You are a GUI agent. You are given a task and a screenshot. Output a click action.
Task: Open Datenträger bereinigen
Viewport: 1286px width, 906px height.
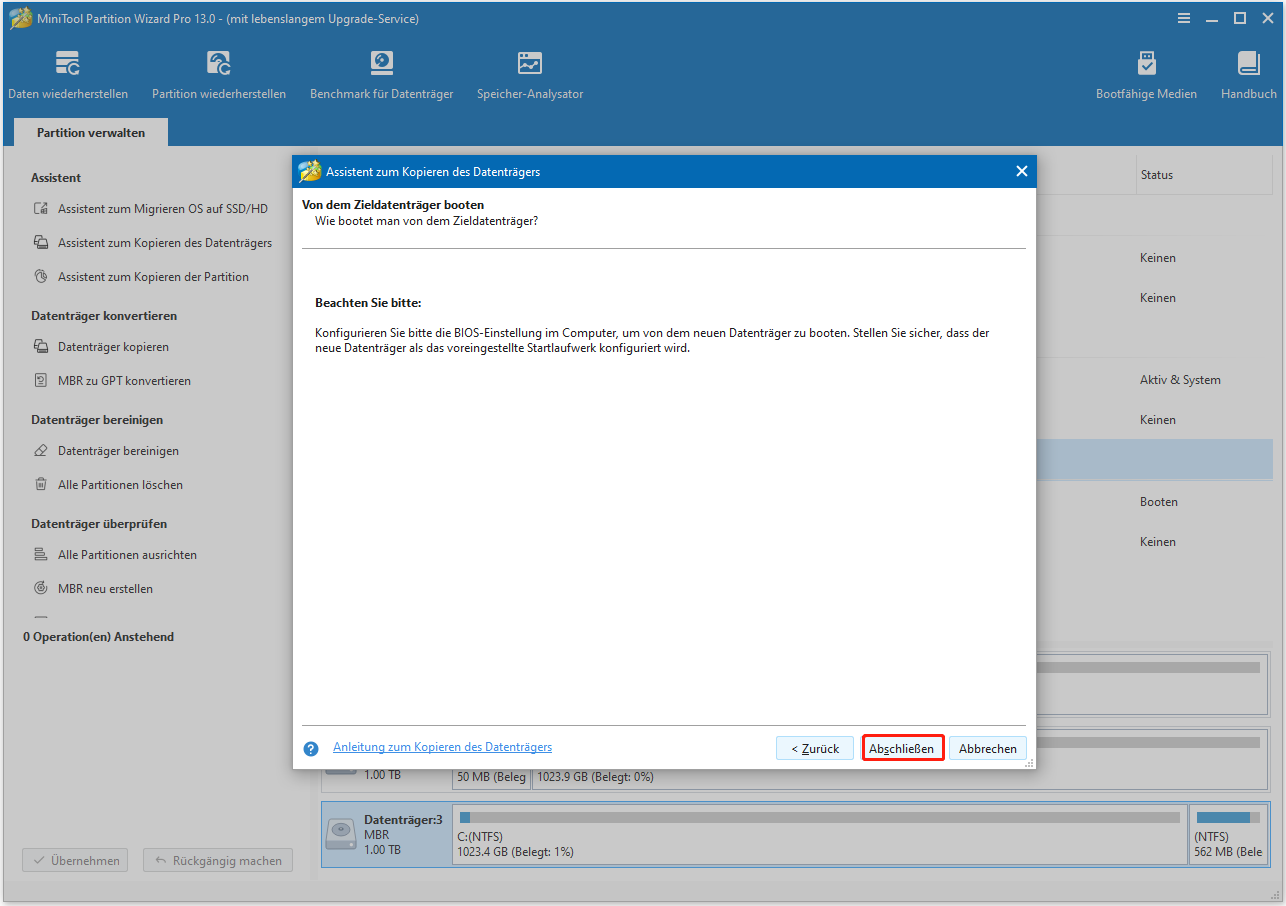pyautogui.click(x=120, y=450)
